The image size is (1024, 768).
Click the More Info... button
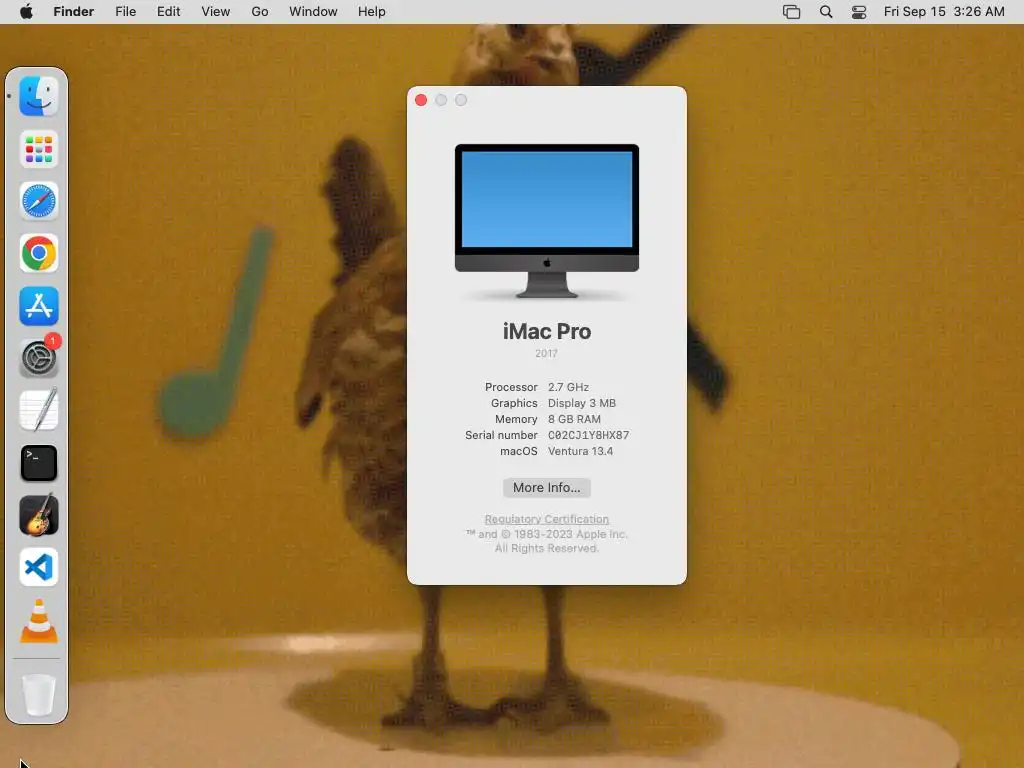click(547, 488)
